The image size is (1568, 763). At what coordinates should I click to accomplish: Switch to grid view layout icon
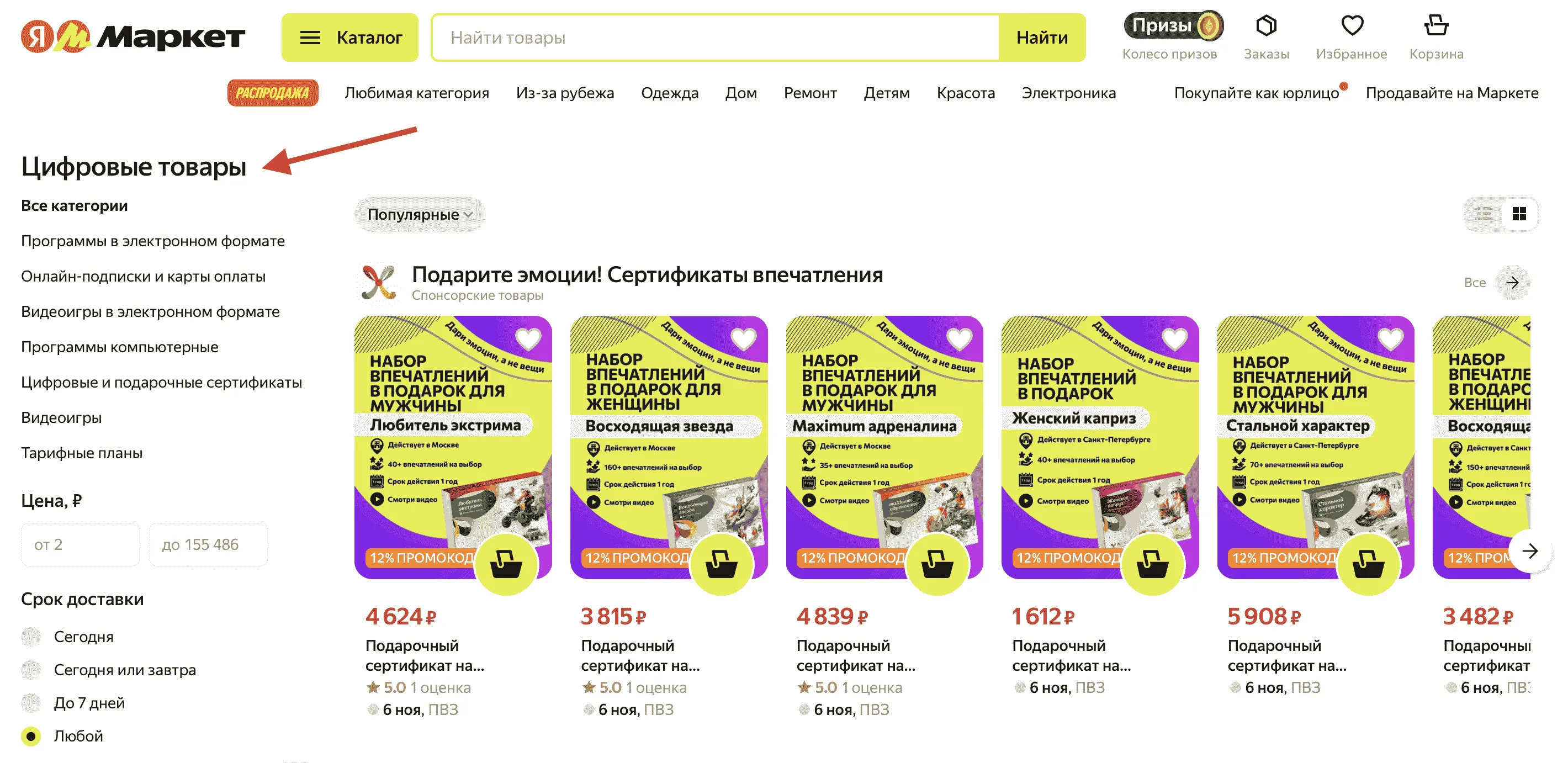point(1519,214)
